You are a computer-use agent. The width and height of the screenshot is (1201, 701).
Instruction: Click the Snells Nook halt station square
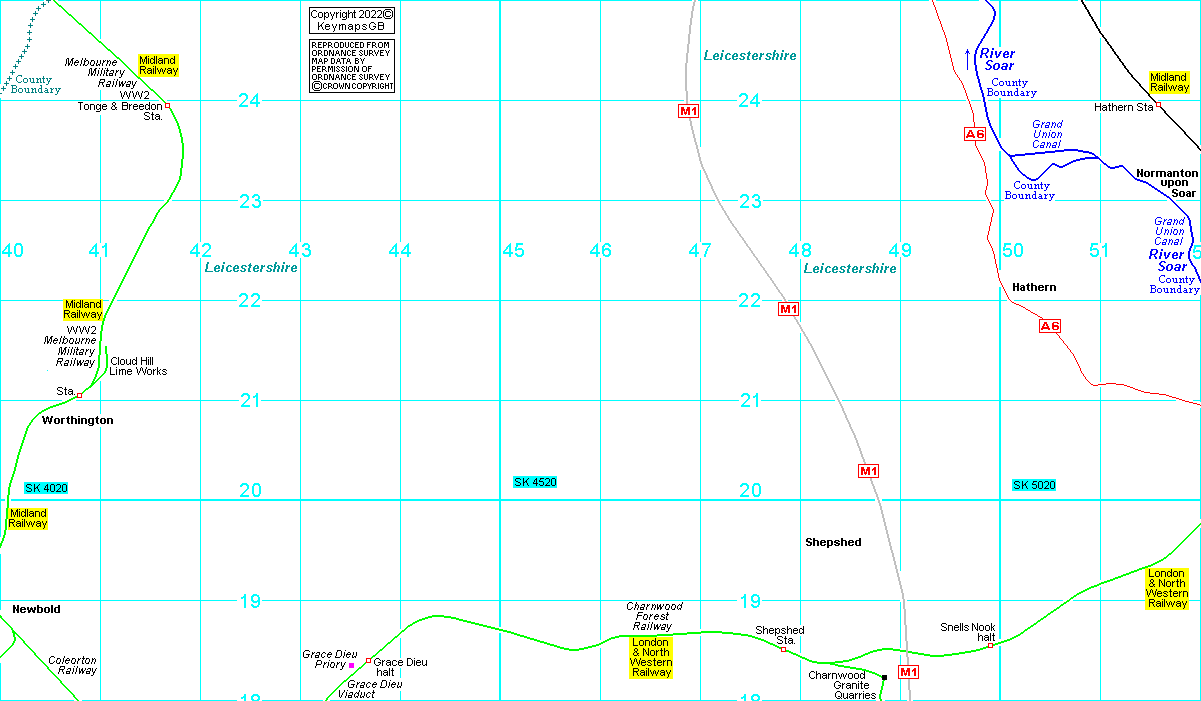pyautogui.click(x=990, y=645)
